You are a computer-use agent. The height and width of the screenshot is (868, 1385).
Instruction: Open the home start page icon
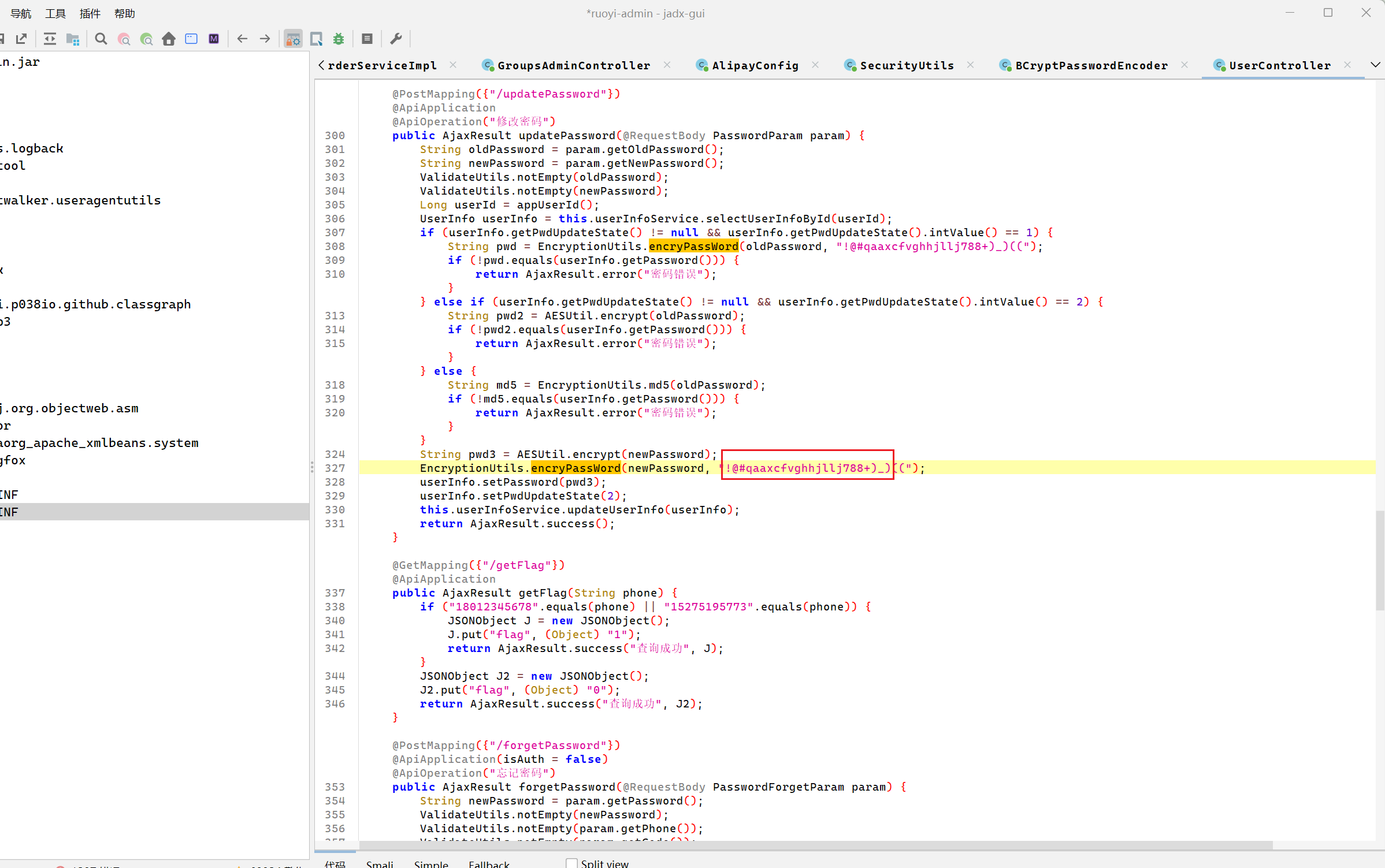point(169,39)
